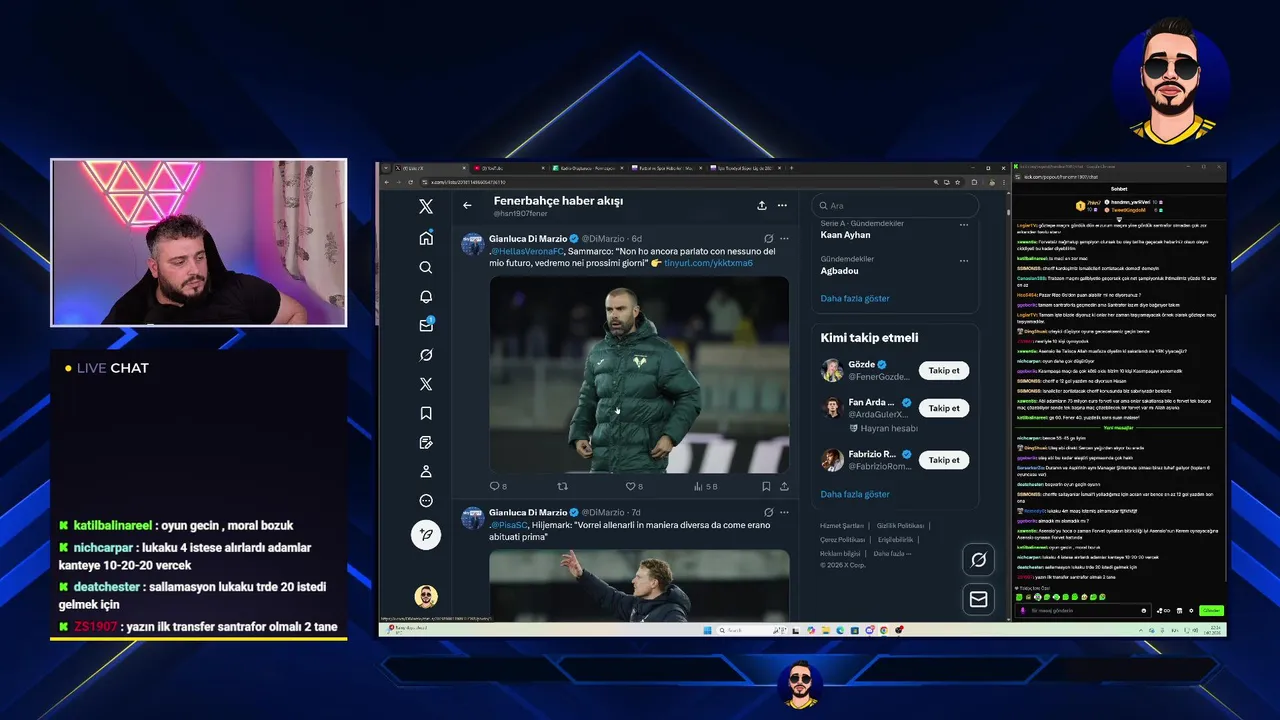This screenshot has height=720, width=1280.
Task: Open Messages envelope in X sidebar
Action: 426,325
